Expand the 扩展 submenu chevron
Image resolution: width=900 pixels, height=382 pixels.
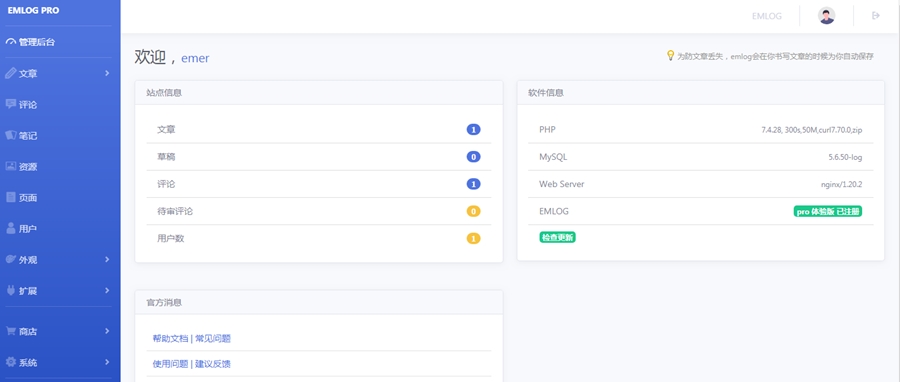tap(107, 291)
